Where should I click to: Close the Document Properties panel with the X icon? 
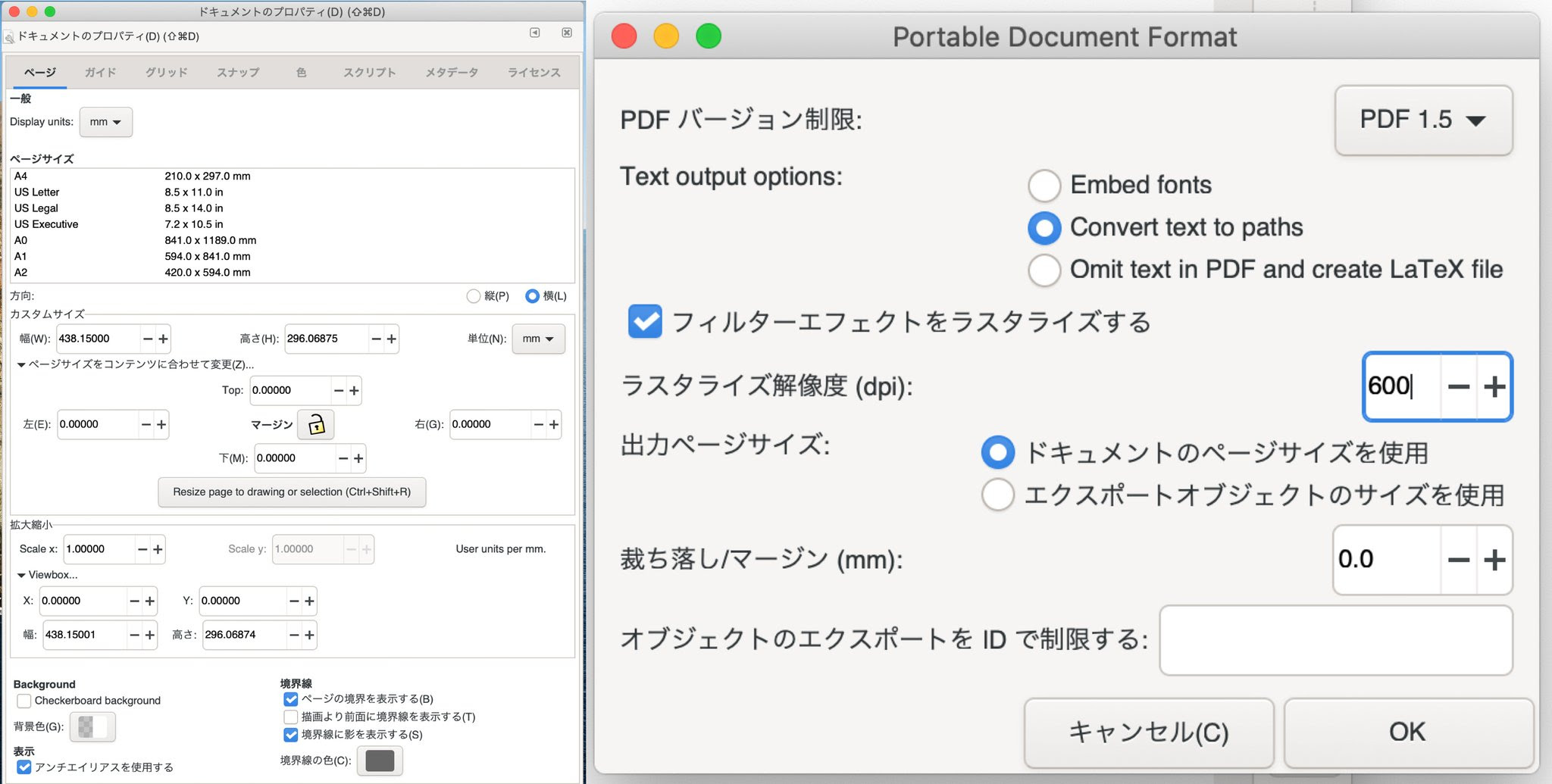tap(565, 33)
